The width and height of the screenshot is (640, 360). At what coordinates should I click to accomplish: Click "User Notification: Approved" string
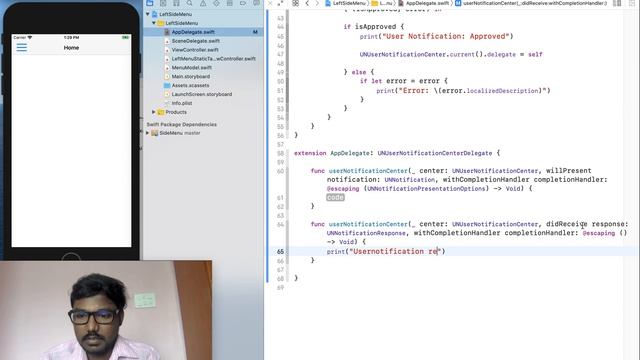[446, 36]
